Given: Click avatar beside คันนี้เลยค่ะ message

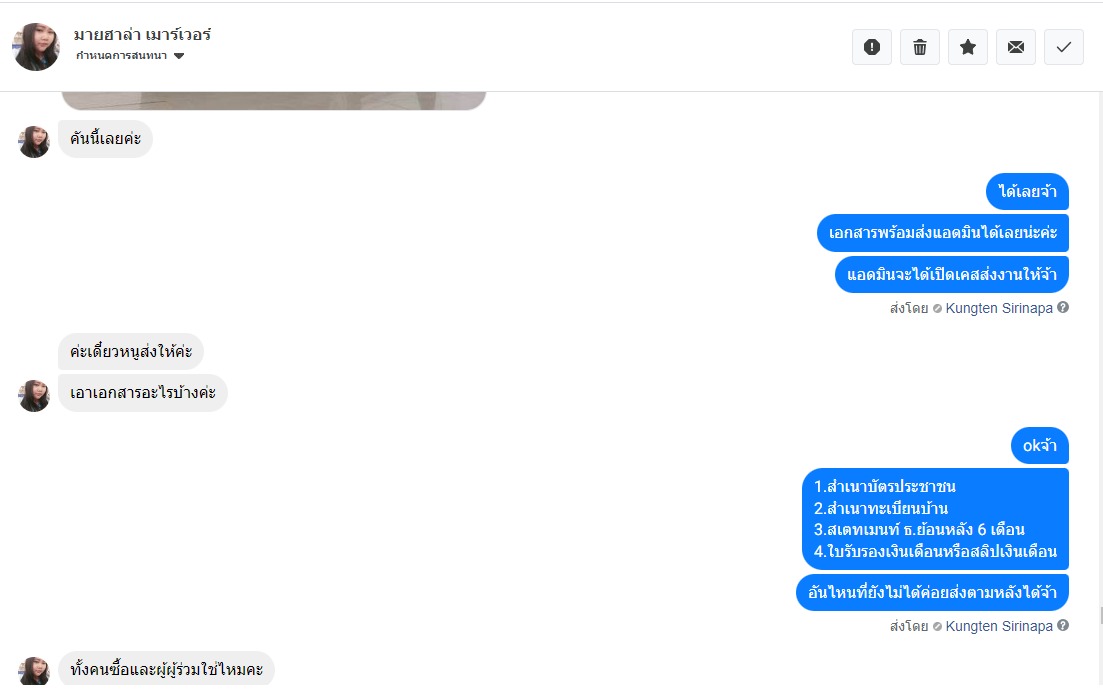Looking at the screenshot, I should [x=34, y=142].
